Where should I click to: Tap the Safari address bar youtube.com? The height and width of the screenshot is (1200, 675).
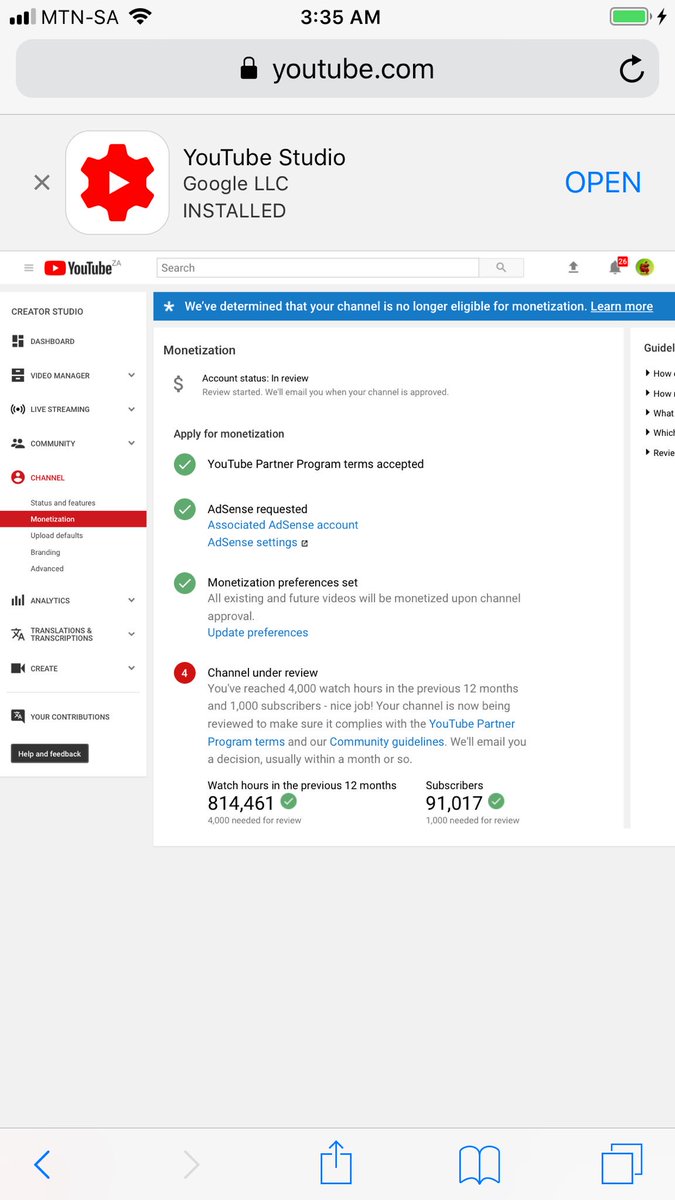point(337,69)
